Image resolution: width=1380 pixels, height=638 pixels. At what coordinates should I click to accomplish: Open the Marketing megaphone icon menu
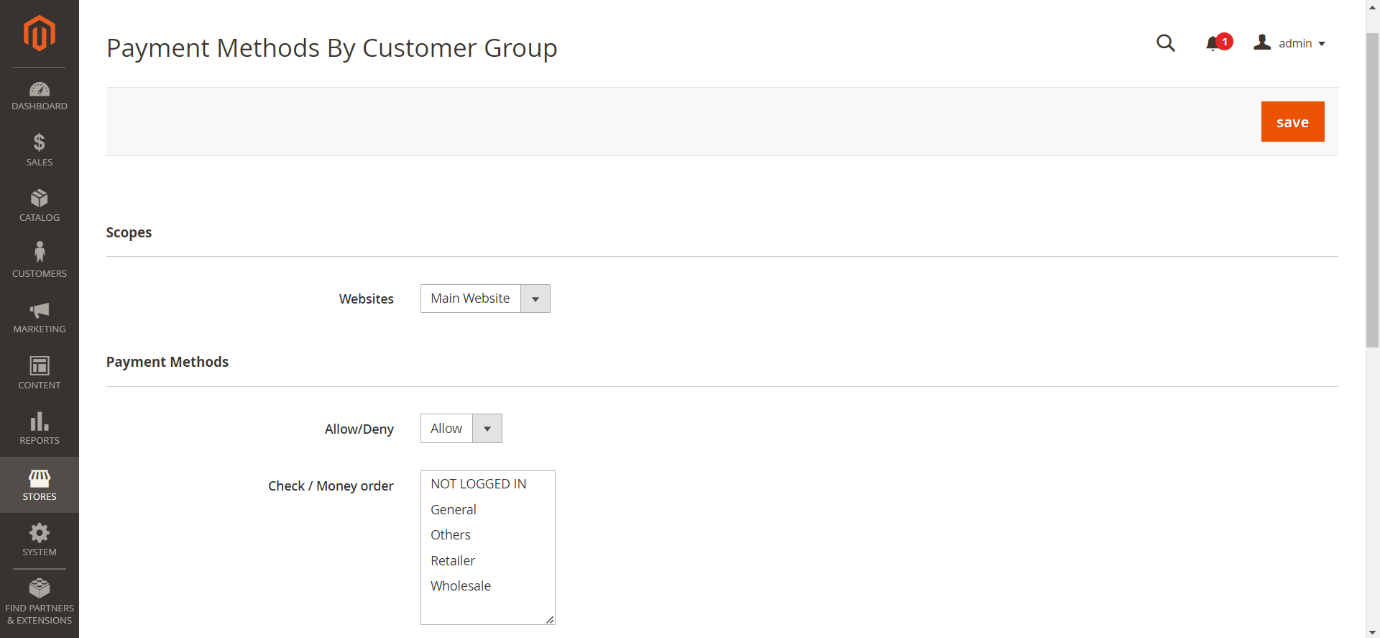pos(39,317)
